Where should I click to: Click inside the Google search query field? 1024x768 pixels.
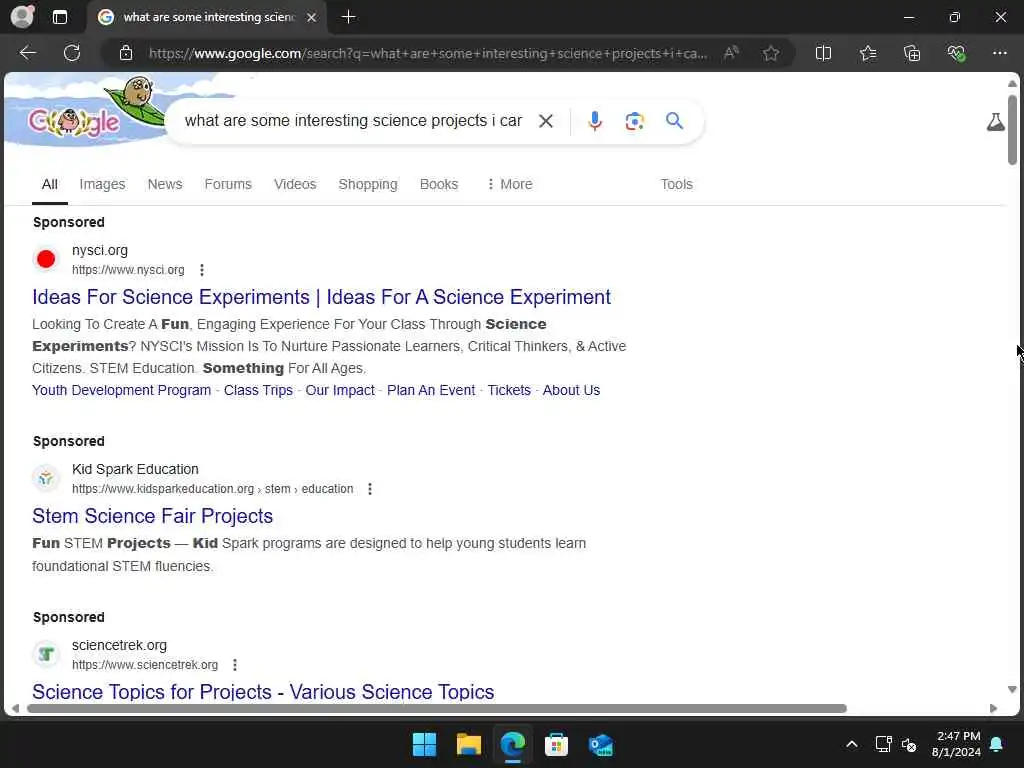(x=353, y=121)
